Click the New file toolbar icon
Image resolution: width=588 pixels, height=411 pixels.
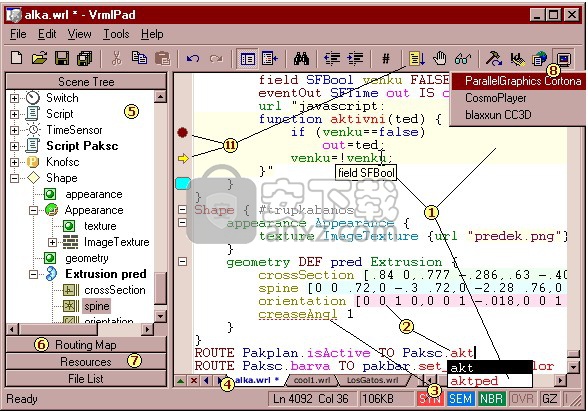click(16, 58)
